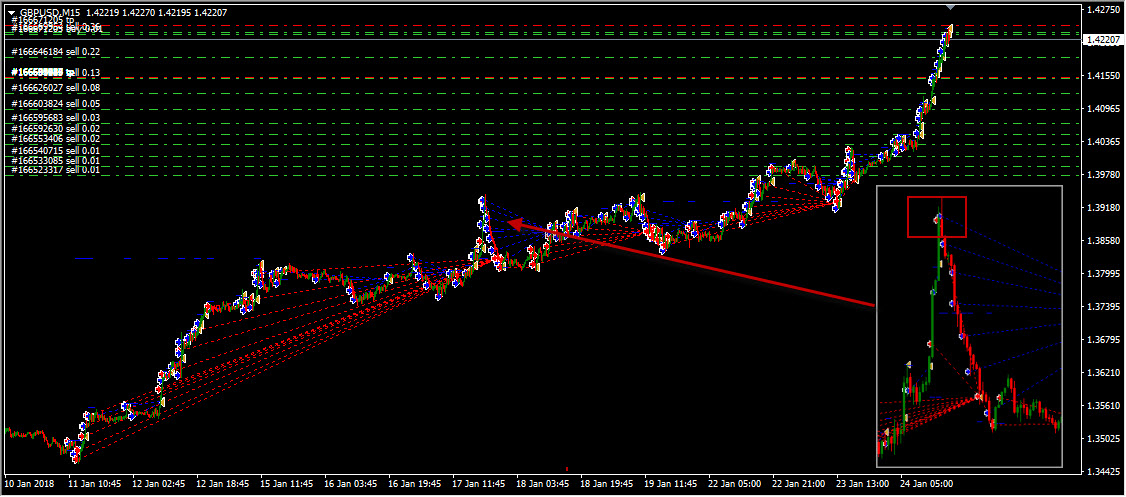Click price scale value 1.35025
The height and width of the screenshot is (497, 1126).
(x=1104, y=439)
